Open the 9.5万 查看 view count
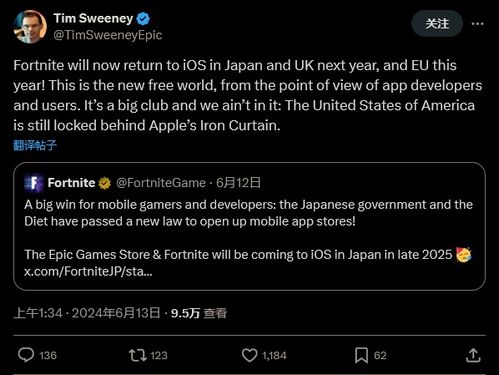The image size is (499, 375). click(199, 313)
